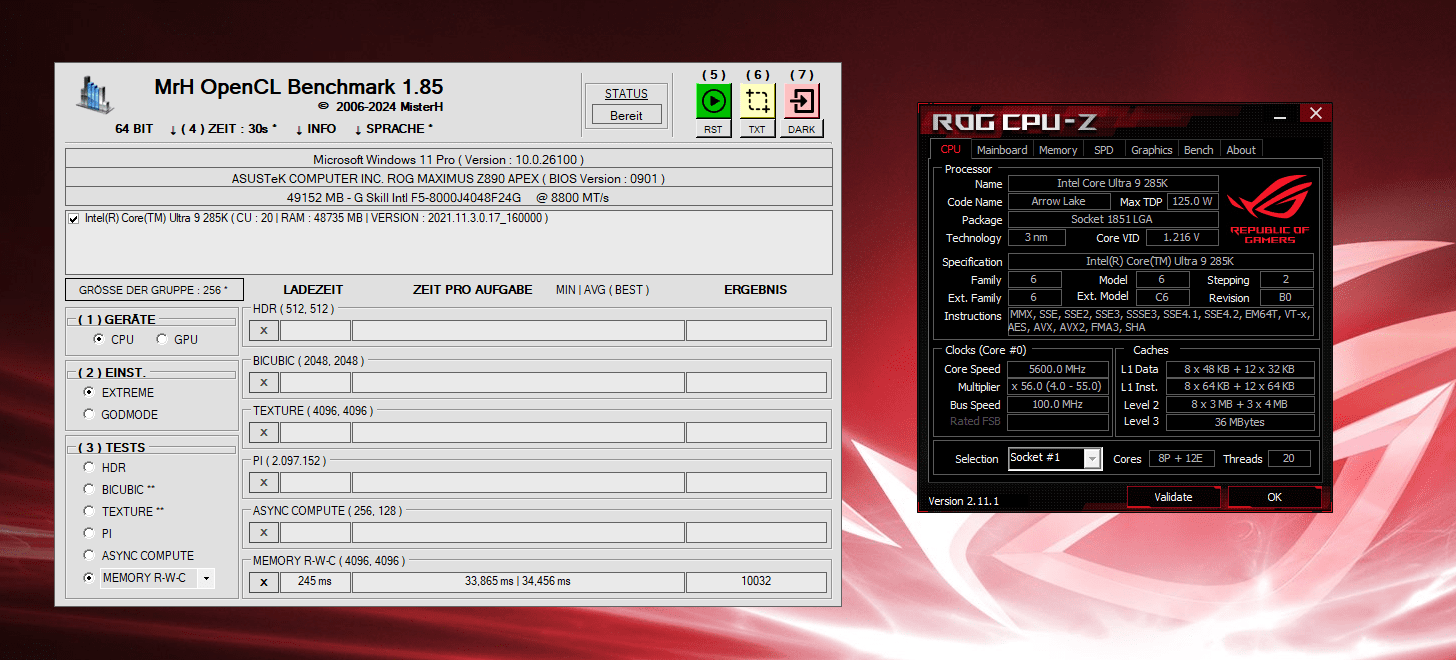Click the OK button in CPU-Z
Screen dimensions: 1456x660
[x=1274, y=497]
